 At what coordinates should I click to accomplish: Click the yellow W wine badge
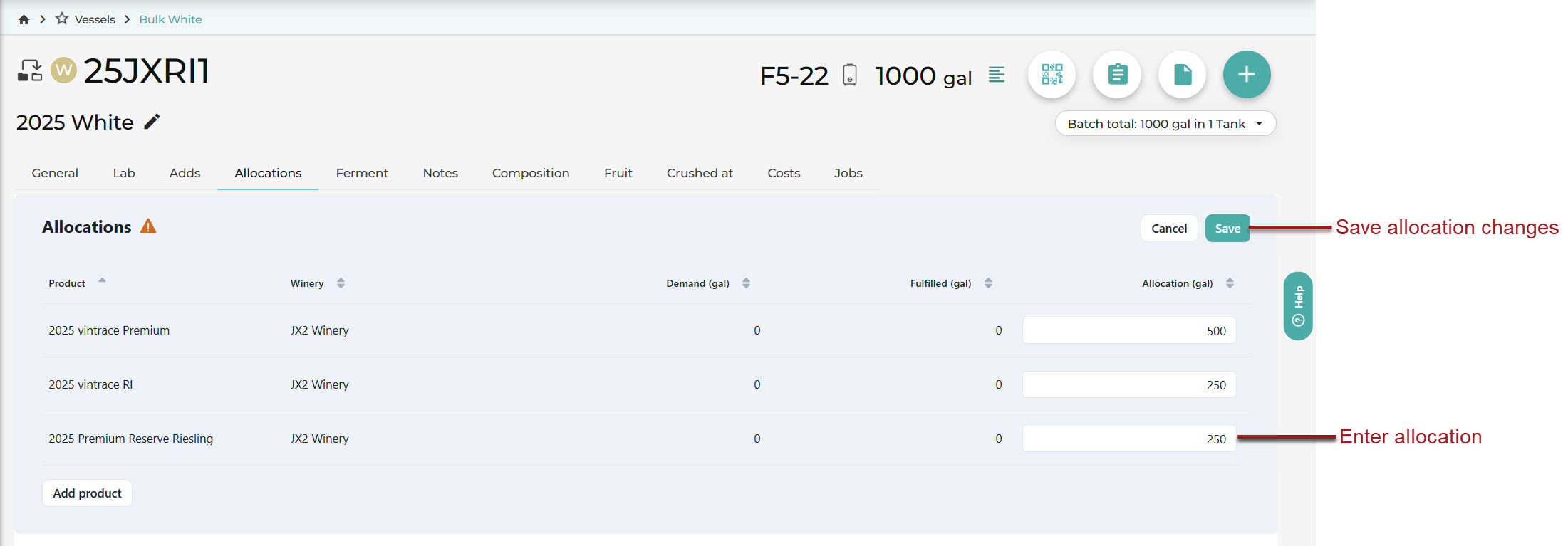pos(63,70)
